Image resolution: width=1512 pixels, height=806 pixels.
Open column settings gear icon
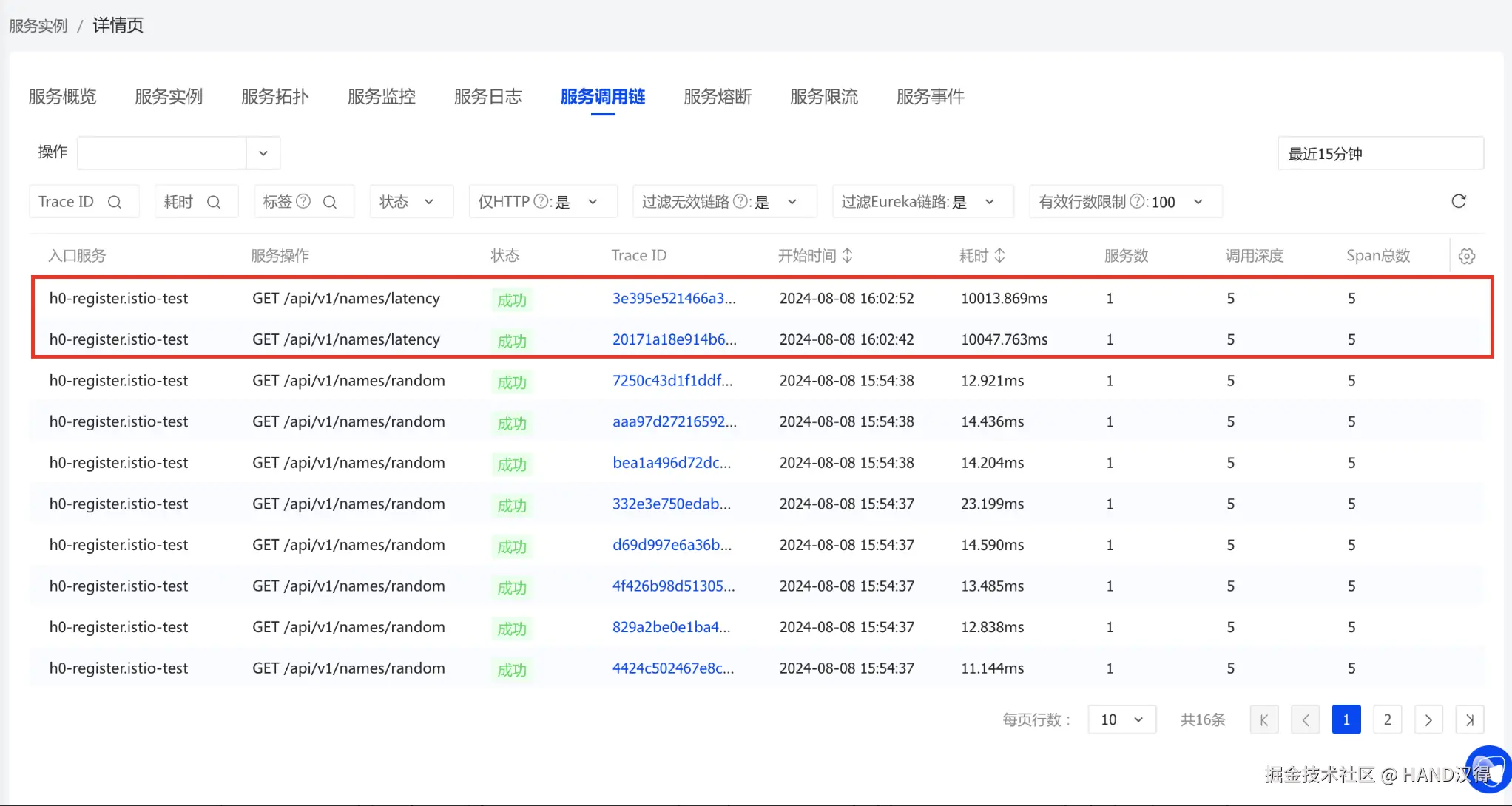click(x=1466, y=256)
